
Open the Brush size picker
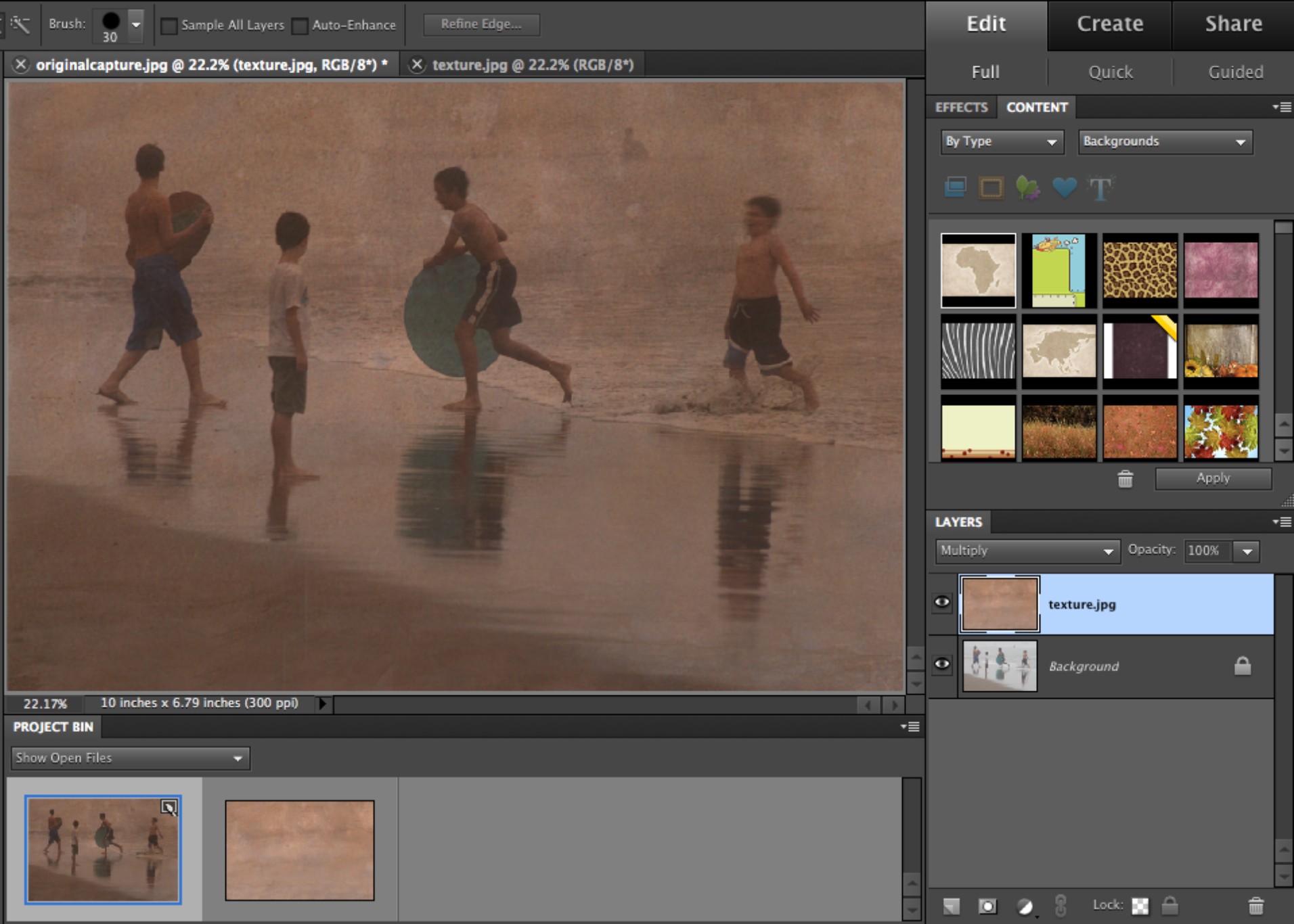136,25
